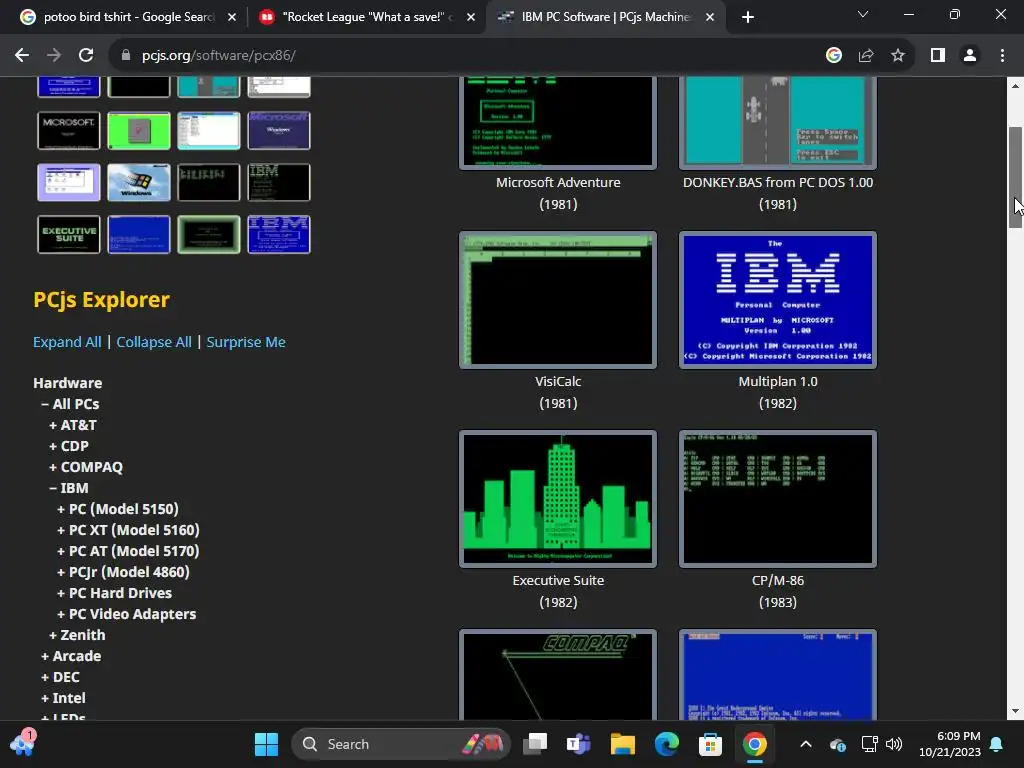Expand the AT&T tree node
This screenshot has height=768, width=1024.
click(72, 424)
